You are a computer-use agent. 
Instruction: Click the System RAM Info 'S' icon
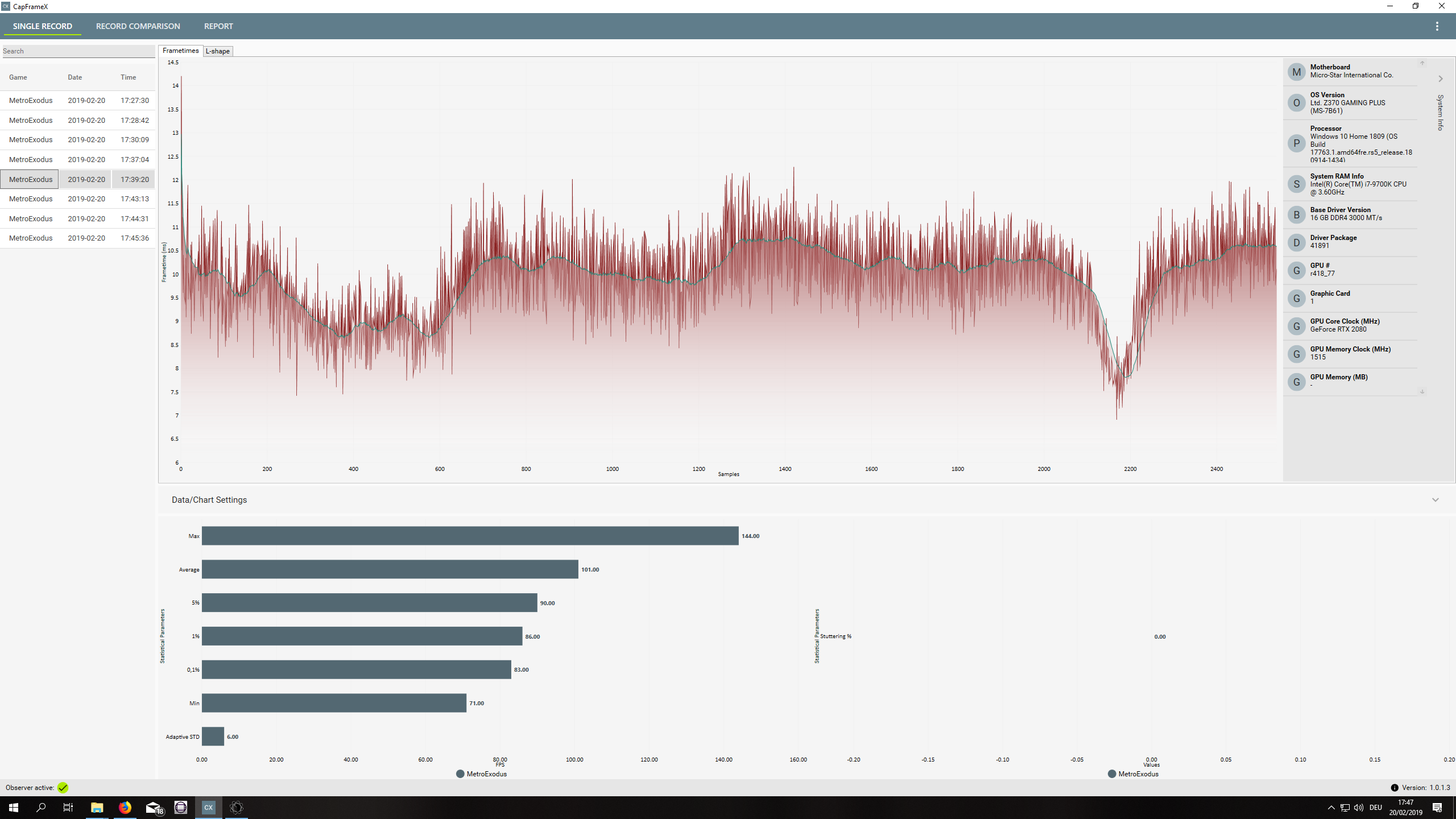point(1296,184)
